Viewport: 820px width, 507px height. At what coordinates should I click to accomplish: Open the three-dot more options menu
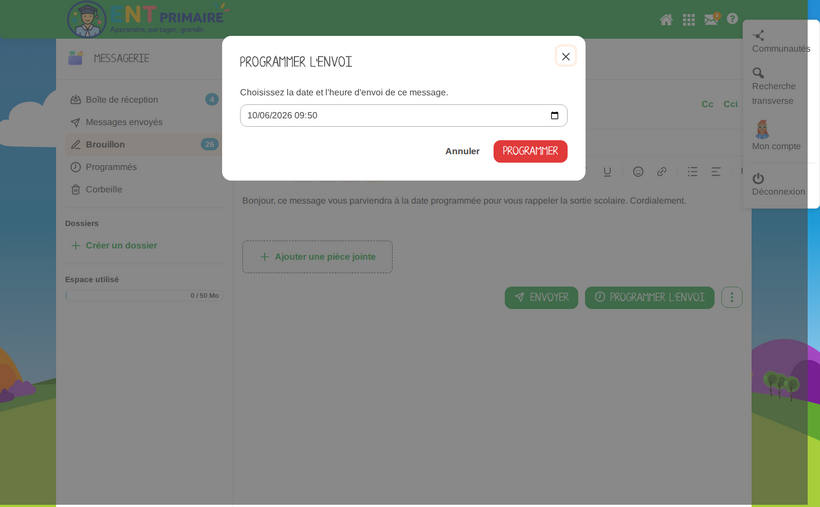pyautogui.click(x=732, y=298)
